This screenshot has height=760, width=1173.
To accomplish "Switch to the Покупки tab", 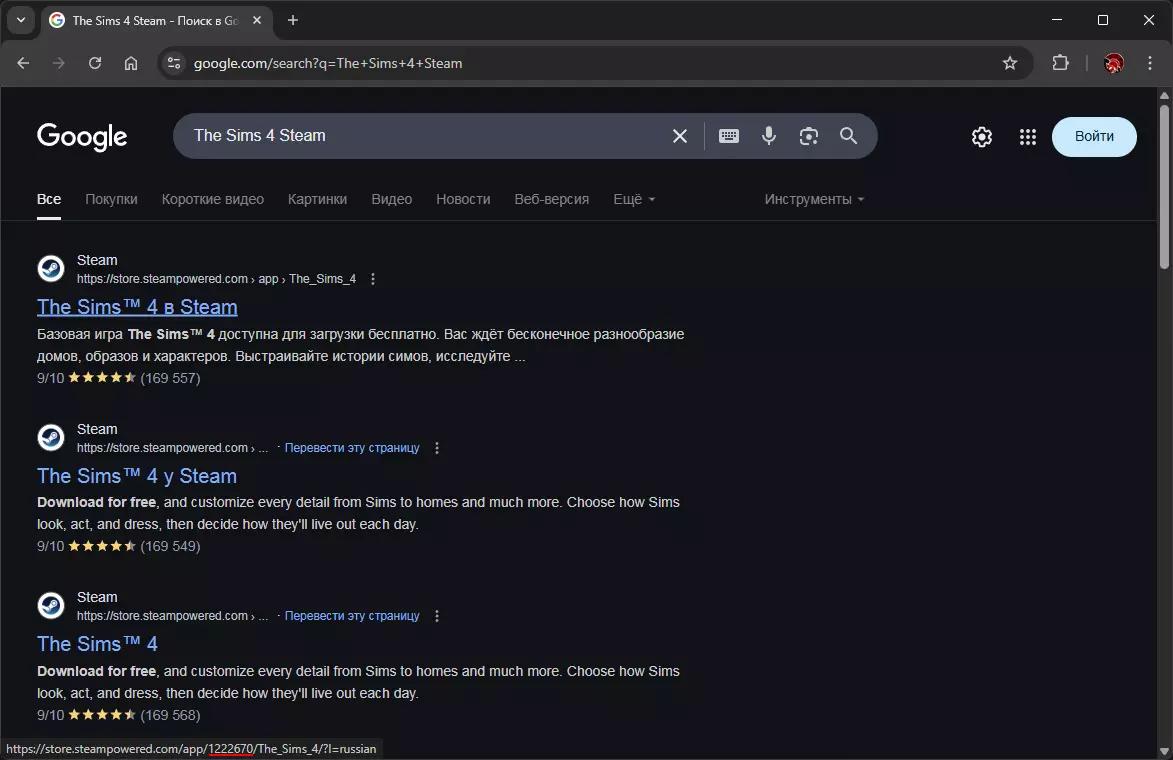I will click(x=111, y=199).
